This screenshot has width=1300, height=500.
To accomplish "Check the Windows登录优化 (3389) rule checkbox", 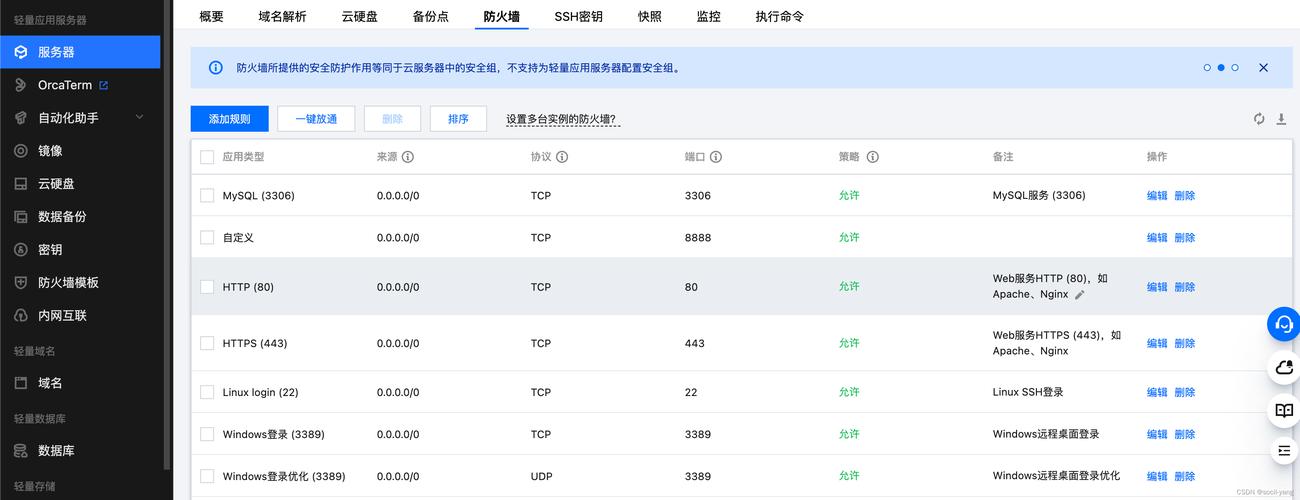I will point(207,476).
